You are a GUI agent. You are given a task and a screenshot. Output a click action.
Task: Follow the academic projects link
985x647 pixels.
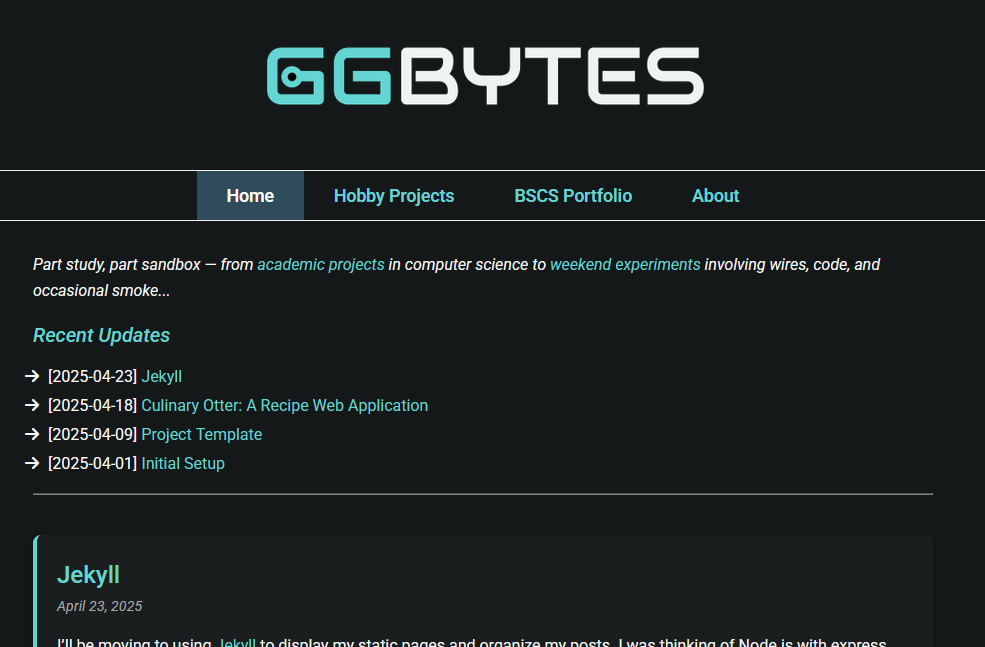tap(321, 264)
